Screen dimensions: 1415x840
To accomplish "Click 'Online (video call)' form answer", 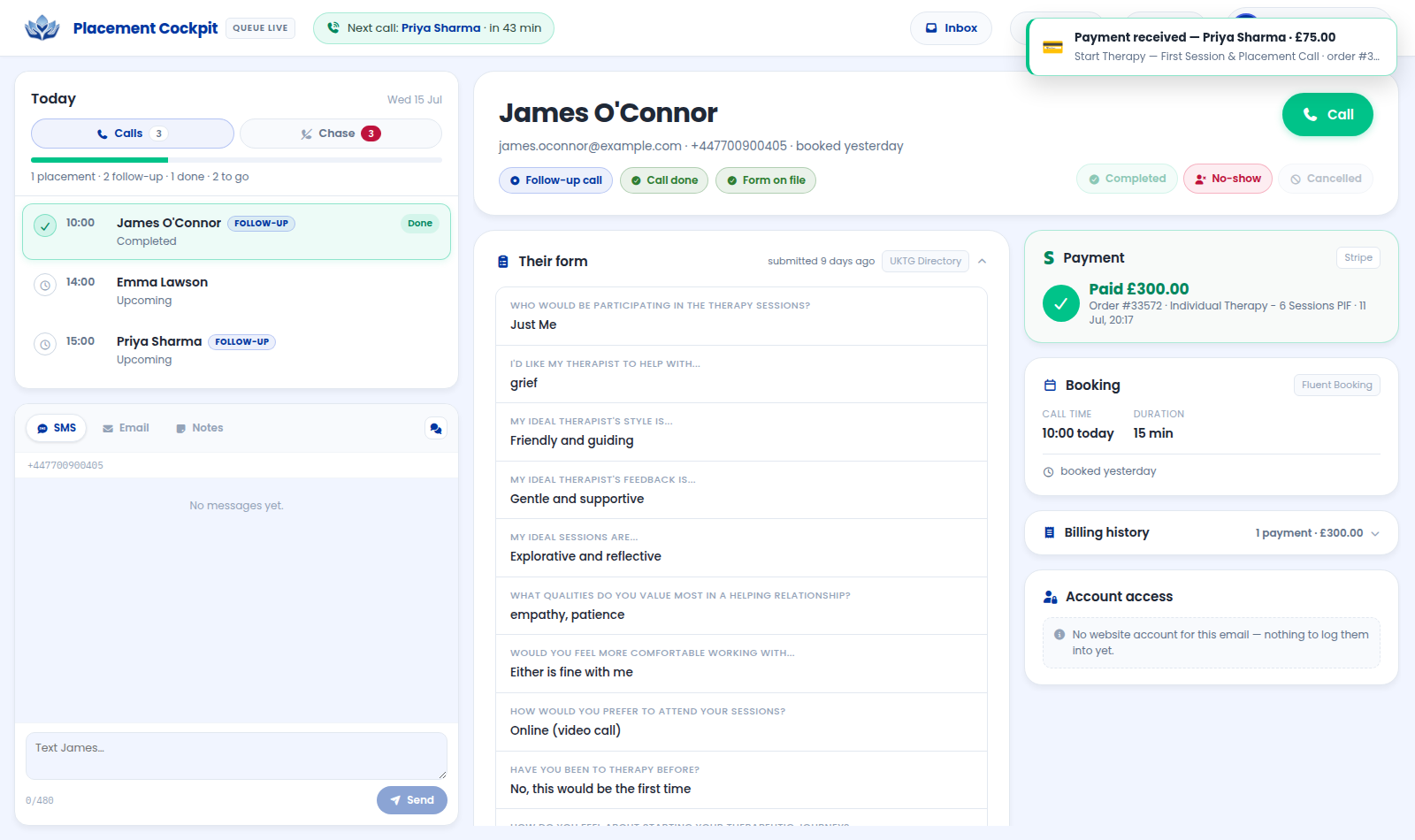I will click(x=566, y=731).
